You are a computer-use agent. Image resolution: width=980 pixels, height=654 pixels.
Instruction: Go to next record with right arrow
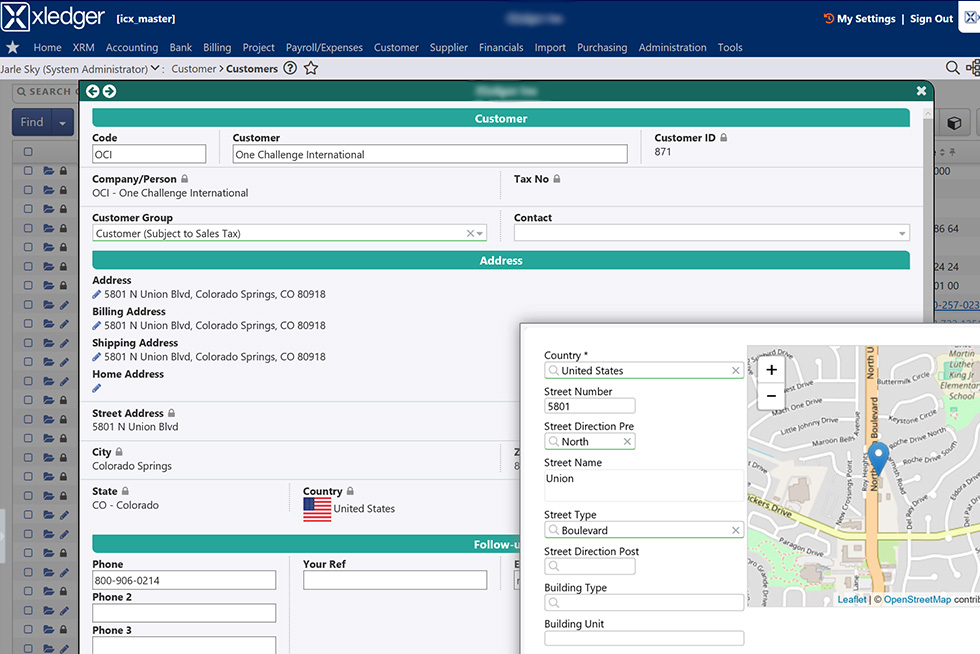(x=109, y=91)
